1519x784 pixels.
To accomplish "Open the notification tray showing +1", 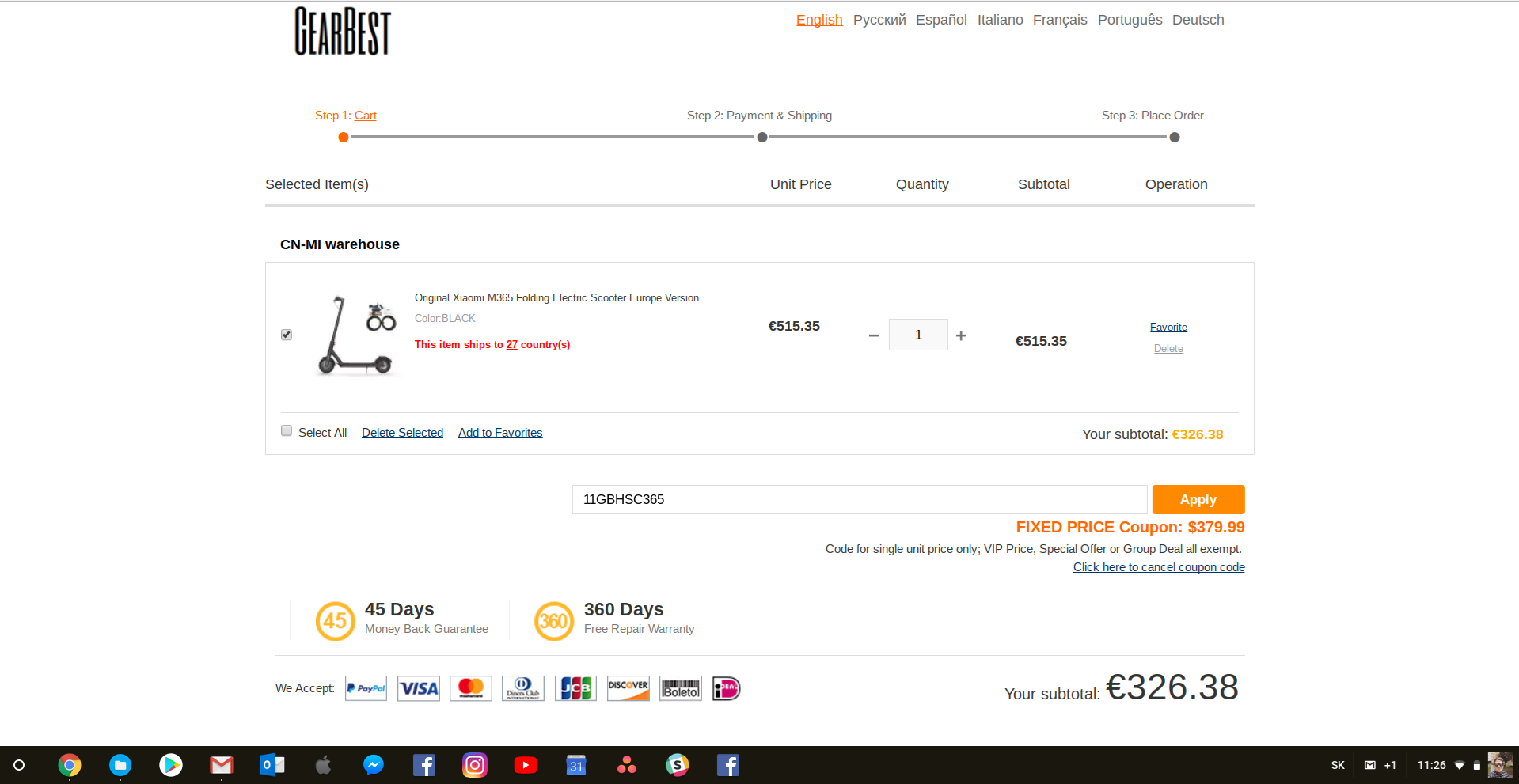I will [1380, 765].
